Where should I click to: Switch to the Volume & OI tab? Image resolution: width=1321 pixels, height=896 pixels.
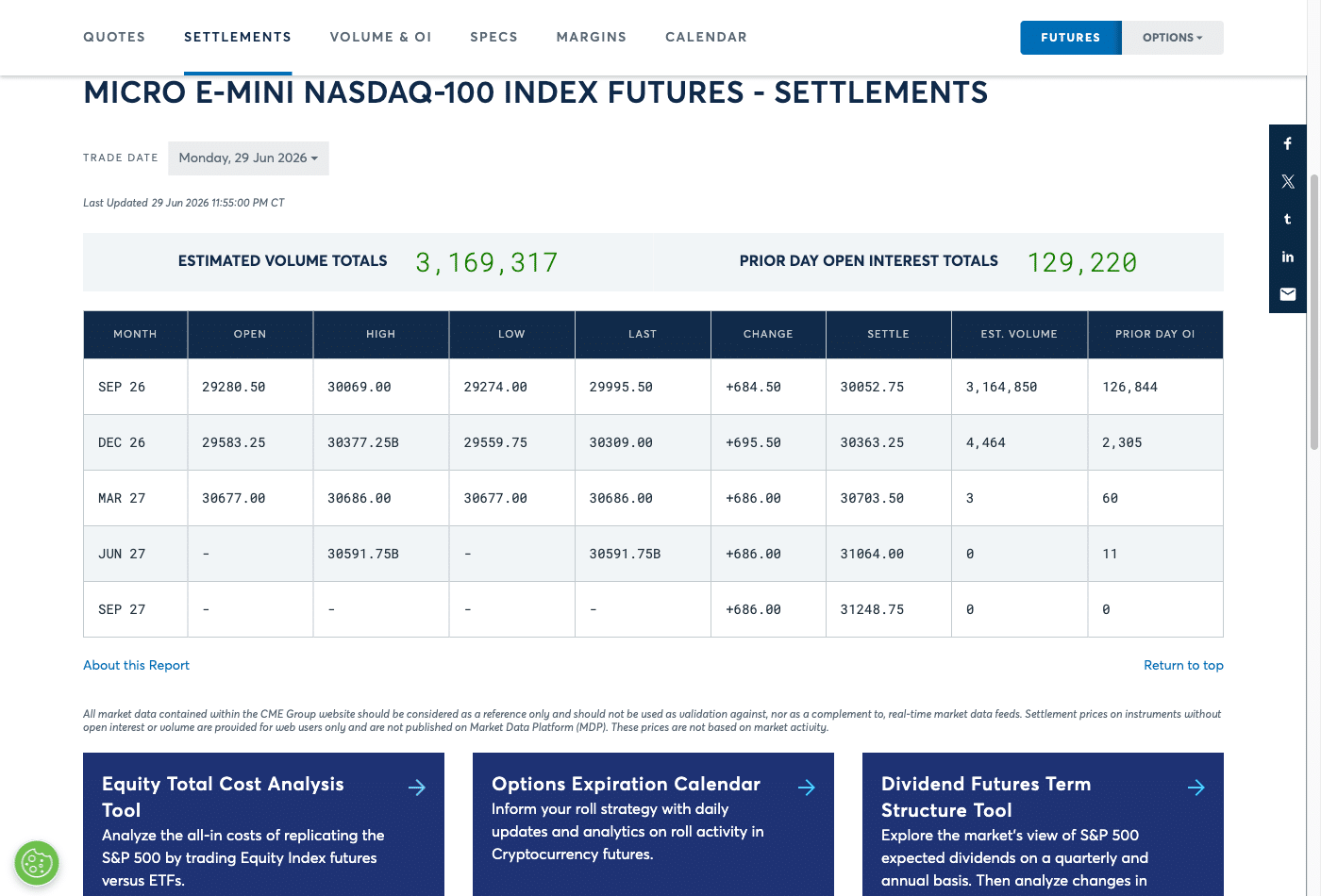tap(380, 37)
